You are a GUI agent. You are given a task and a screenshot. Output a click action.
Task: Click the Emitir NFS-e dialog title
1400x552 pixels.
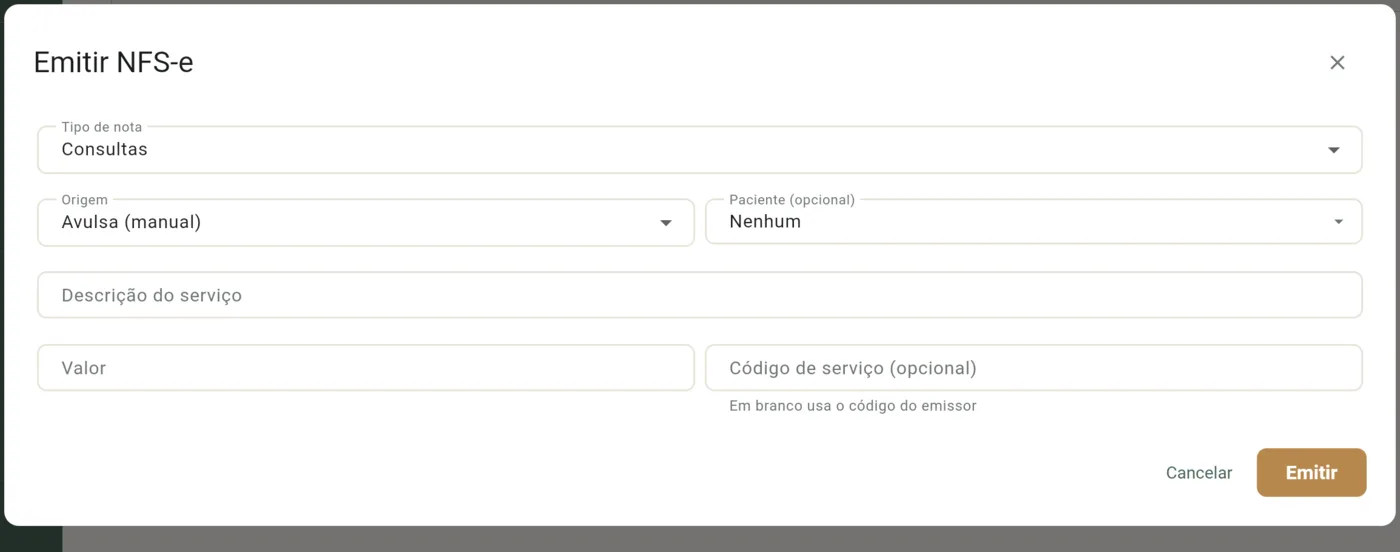(x=113, y=63)
